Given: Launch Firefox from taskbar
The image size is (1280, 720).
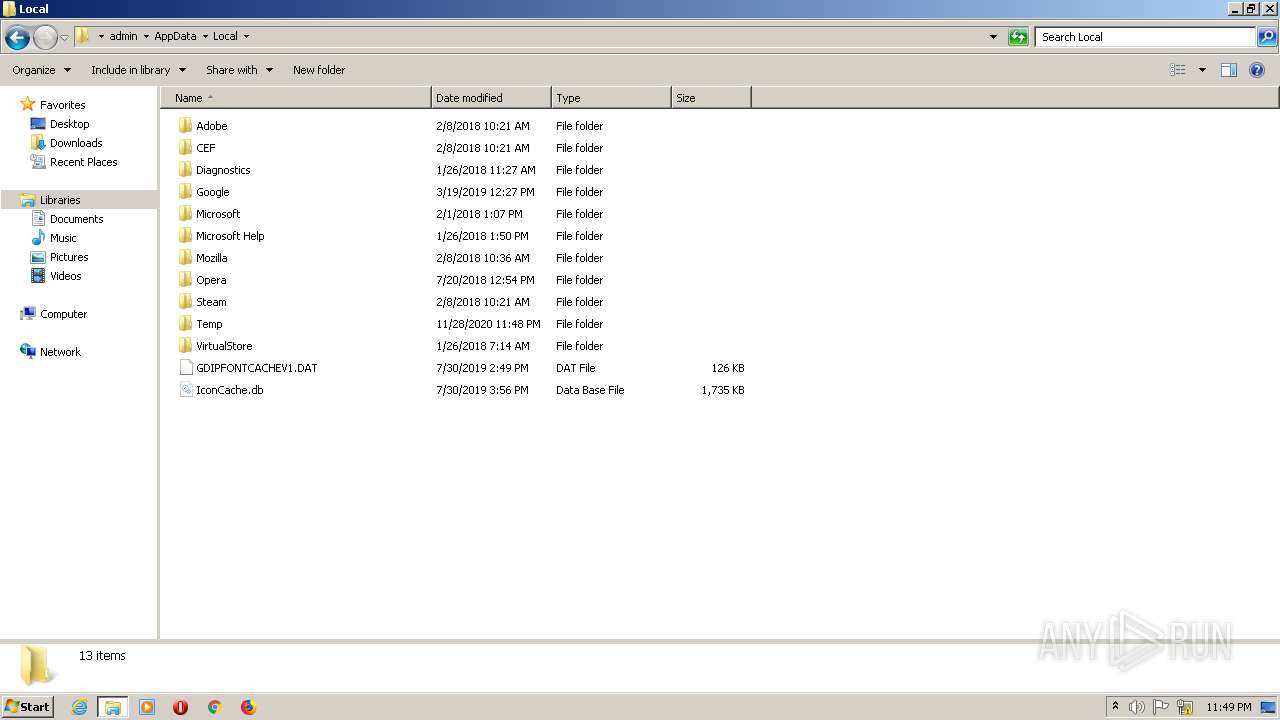Looking at the screenshot, I should coord(248,707).
